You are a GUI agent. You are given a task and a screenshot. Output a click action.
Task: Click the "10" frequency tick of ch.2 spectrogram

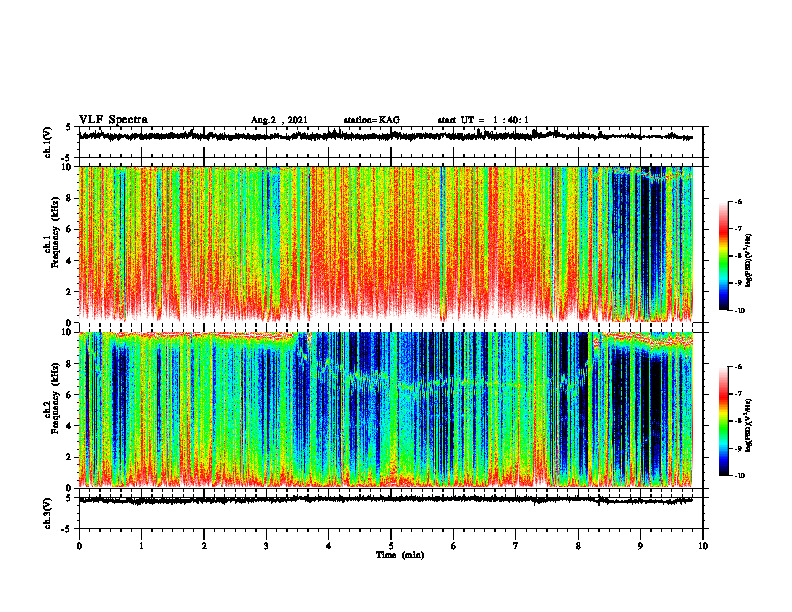[x=69, y=332]
